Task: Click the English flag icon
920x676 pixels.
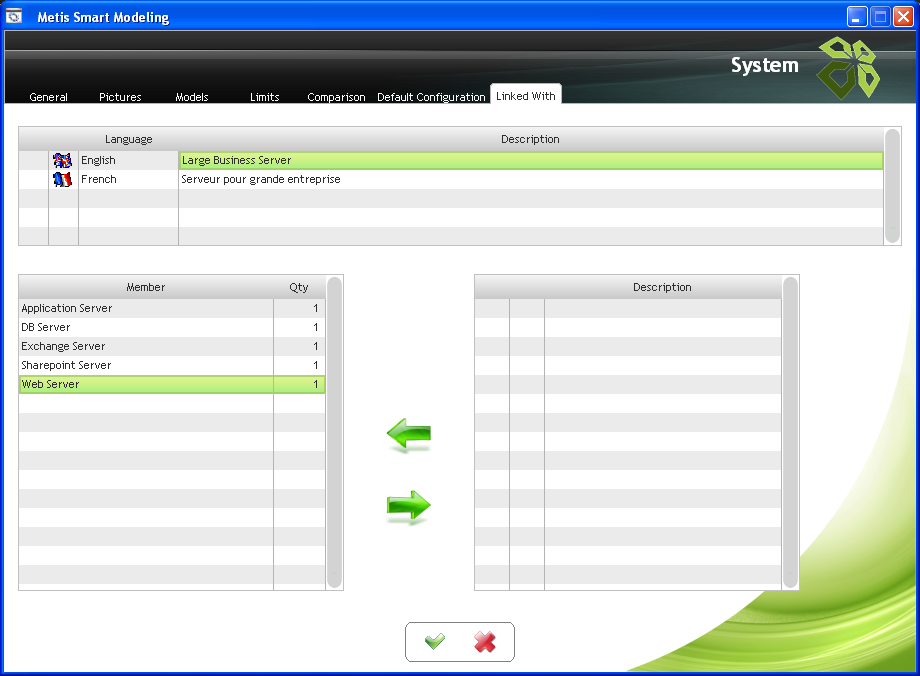Action: 62,160
